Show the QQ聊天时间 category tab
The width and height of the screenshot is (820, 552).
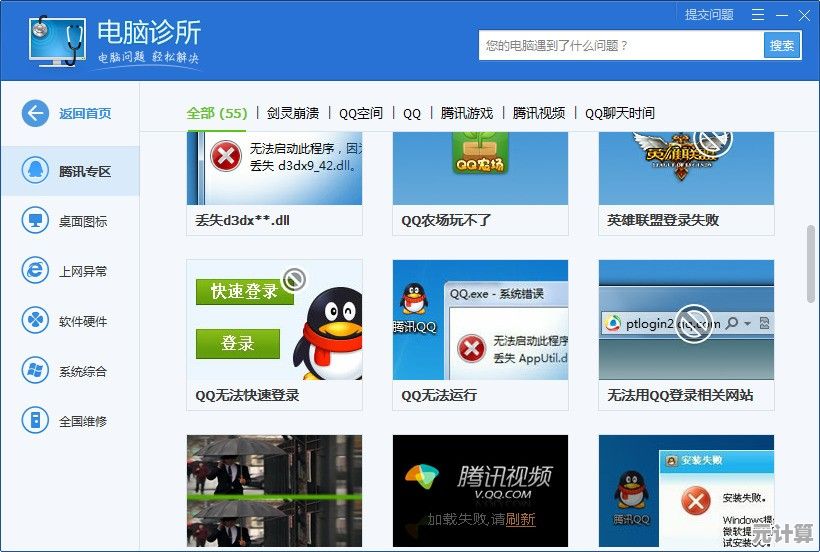point(619,113)
